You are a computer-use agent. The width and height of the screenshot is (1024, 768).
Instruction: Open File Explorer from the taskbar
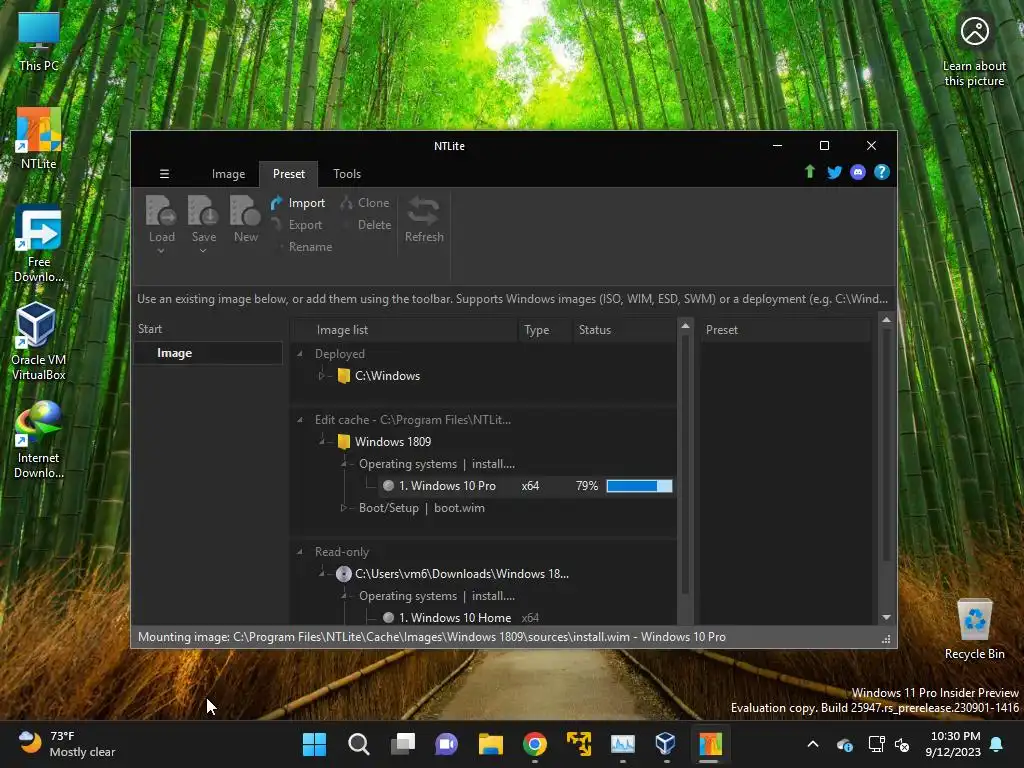pos(490,744)
